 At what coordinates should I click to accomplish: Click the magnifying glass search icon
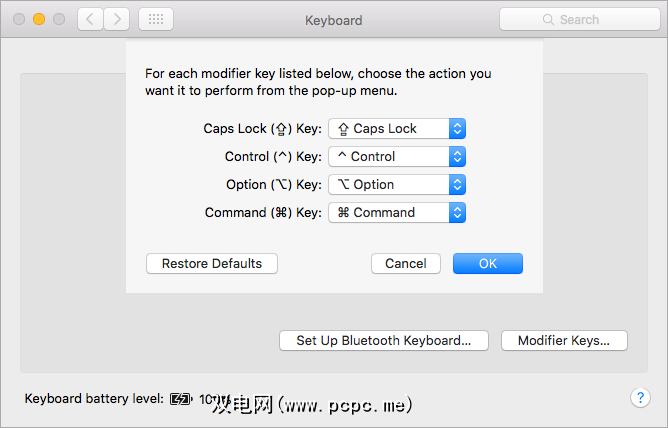coord(547,19)
